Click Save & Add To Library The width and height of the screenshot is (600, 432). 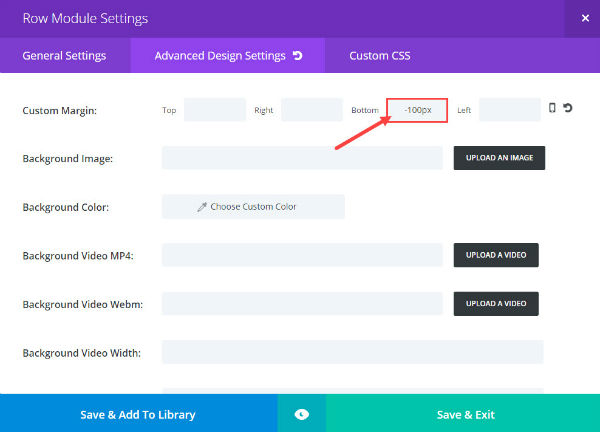(138, 414)
